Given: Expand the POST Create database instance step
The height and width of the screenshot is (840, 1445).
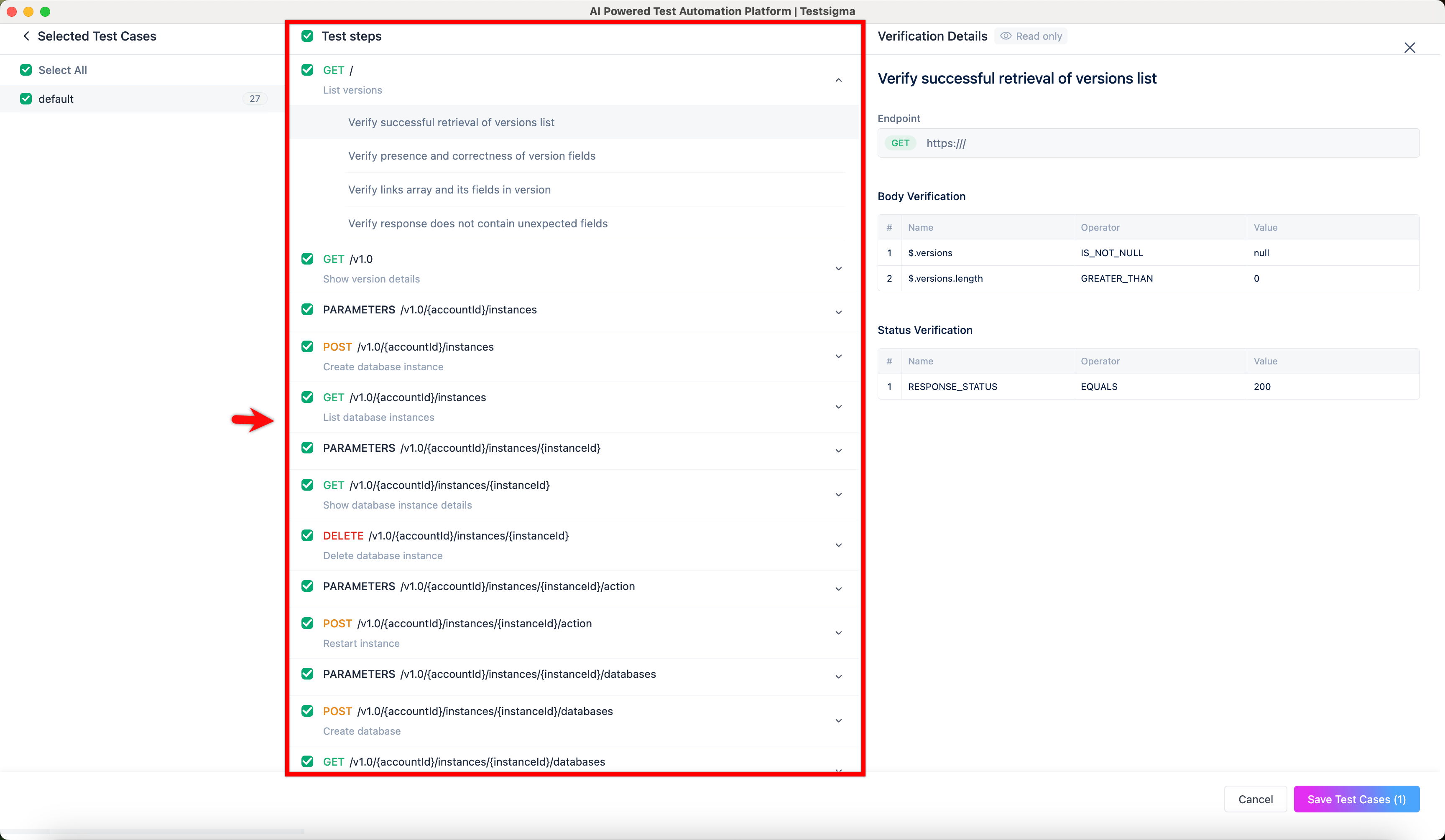Looking at the screenshot, I should tap(838, 356).
